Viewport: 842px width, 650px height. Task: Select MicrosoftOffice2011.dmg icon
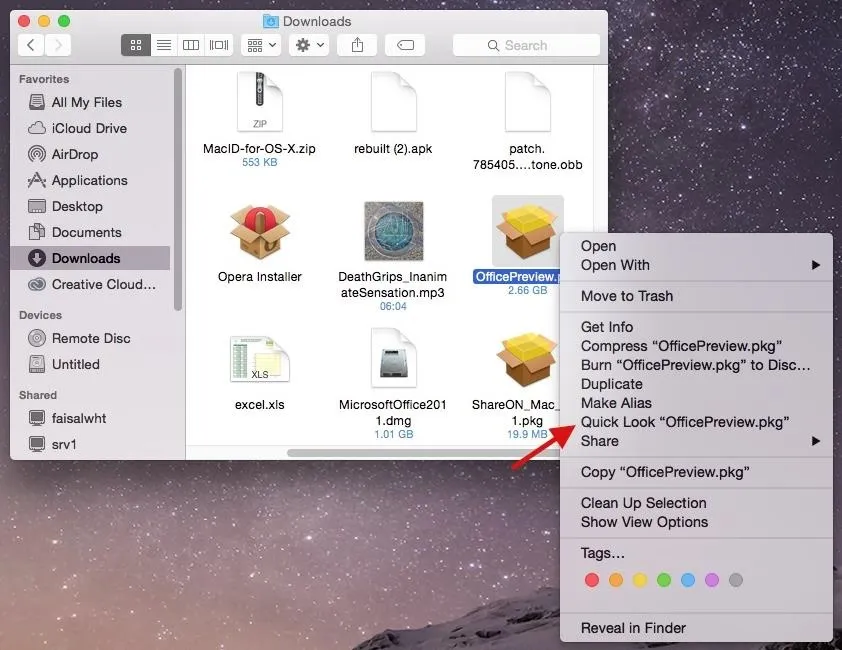click(x=394, y=358)
